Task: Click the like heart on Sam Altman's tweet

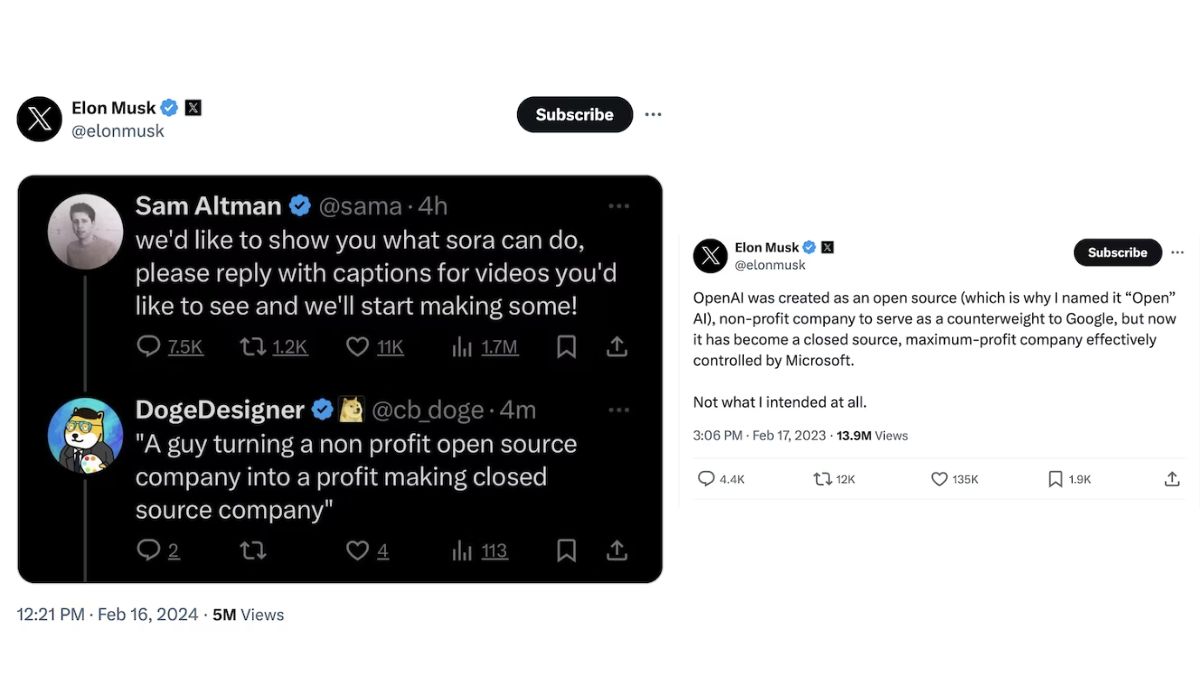Action: pyautogui.click(x=357, y=347)
